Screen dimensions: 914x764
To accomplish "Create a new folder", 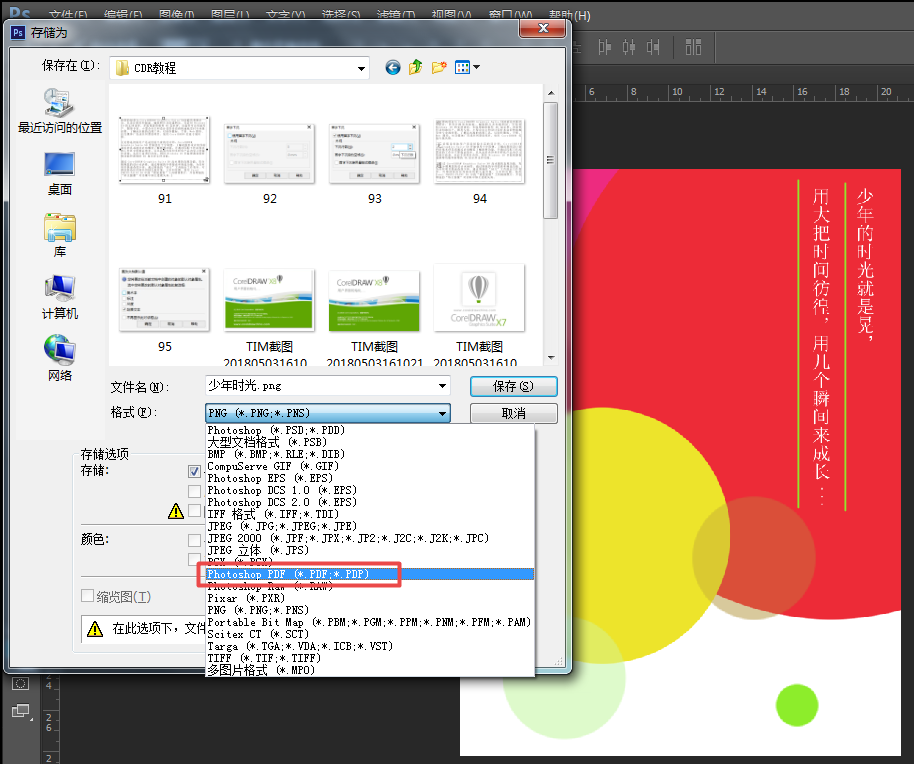I will (x=439, y=67).
